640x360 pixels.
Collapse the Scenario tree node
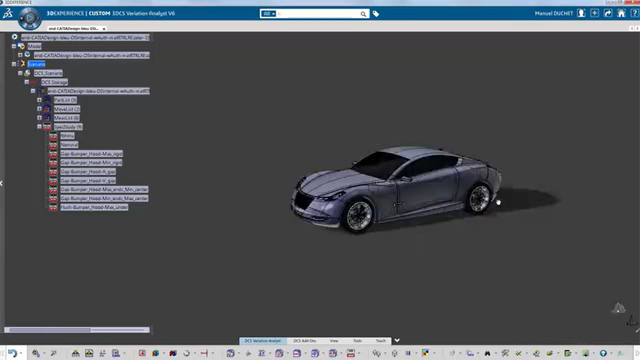tap(14, 64)
